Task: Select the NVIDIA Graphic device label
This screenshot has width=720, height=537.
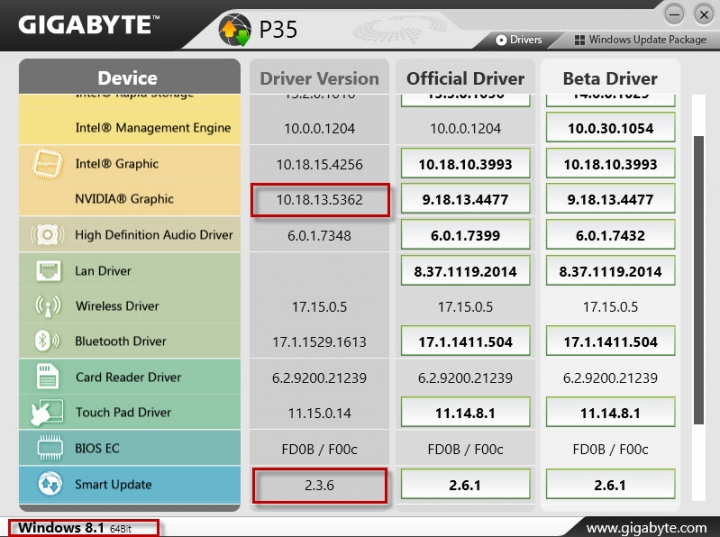Action: click(x=124, y=199)
